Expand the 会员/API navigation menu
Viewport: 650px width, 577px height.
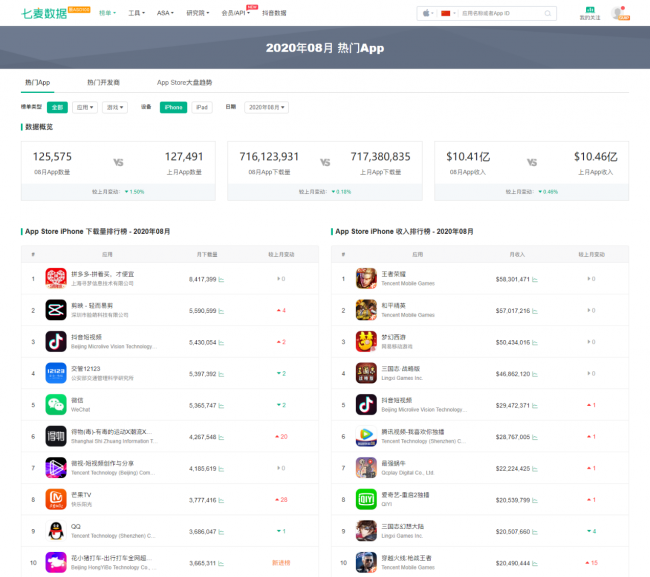[x=235, y=13]
